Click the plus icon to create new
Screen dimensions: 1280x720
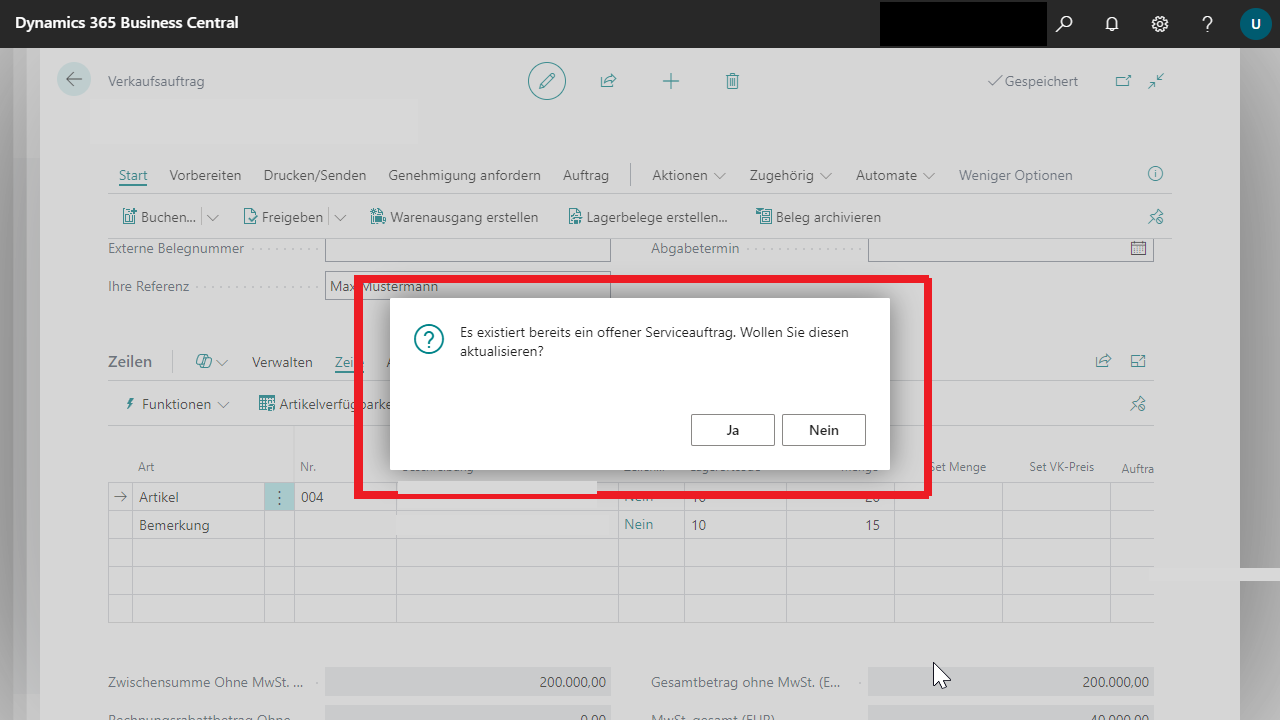point(671,81)
